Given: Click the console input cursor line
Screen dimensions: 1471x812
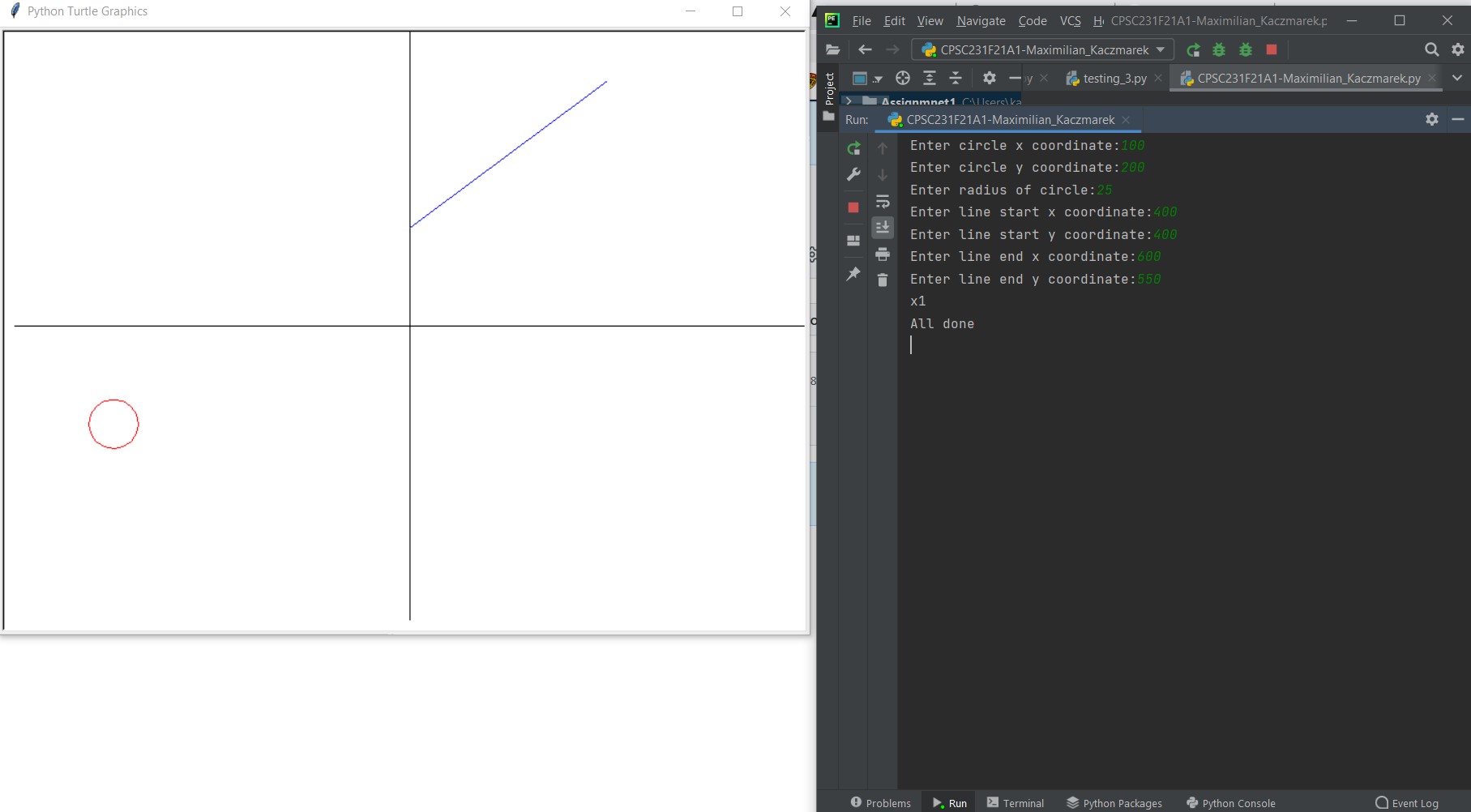Looking at the screenshot, I should point(911,345).
